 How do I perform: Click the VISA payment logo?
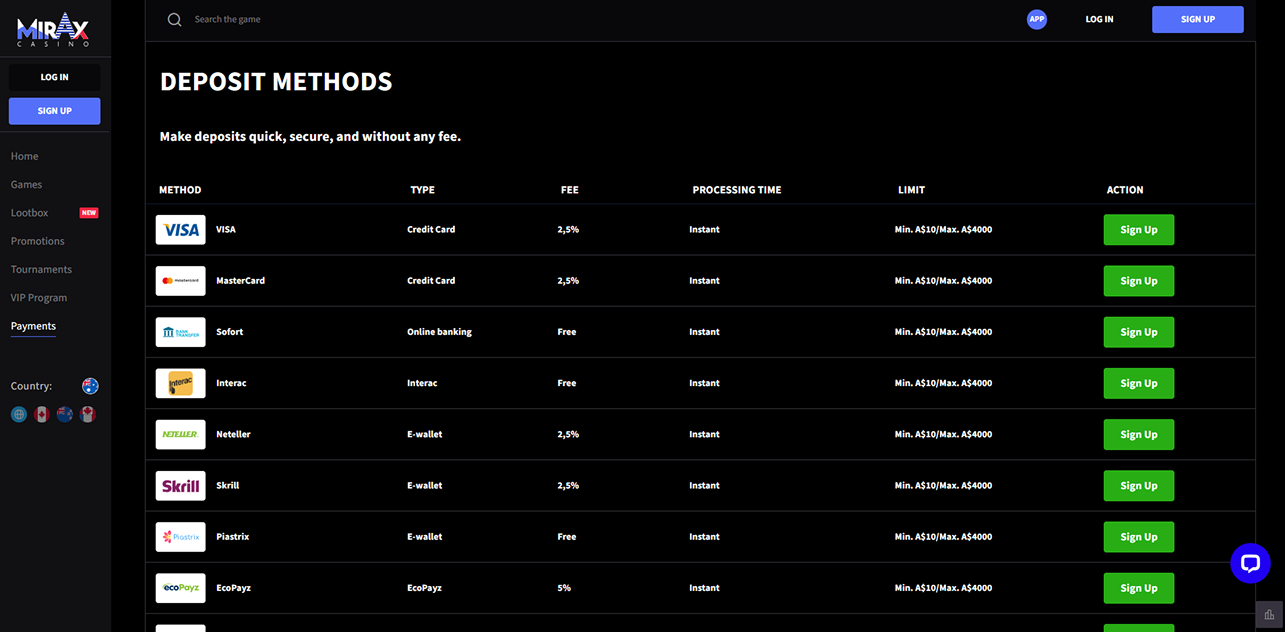(x=181, y=230)
